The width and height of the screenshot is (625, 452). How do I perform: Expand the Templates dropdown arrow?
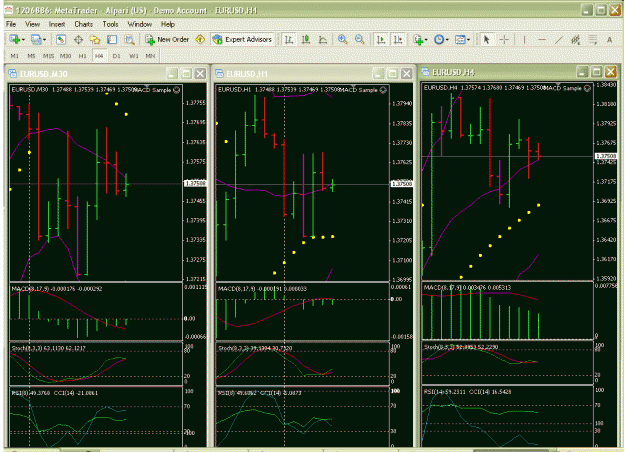tap(468, 40)
